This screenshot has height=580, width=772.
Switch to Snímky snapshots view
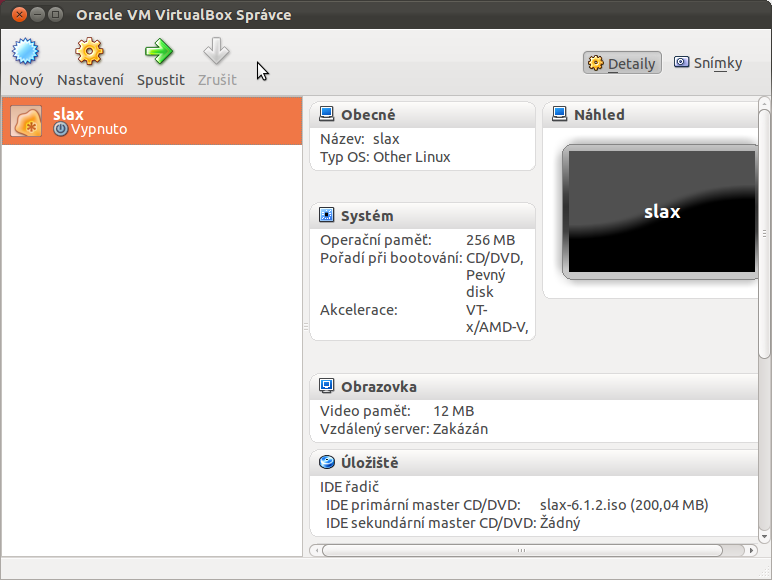[708, 63]
